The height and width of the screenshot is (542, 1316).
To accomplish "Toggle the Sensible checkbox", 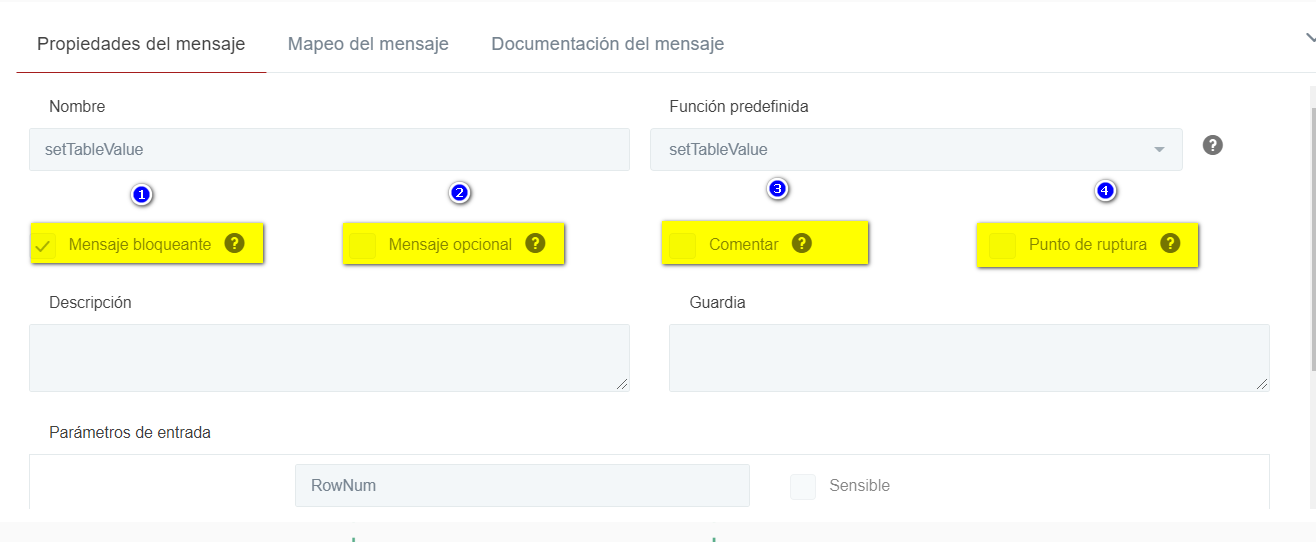I will point(803,486).
